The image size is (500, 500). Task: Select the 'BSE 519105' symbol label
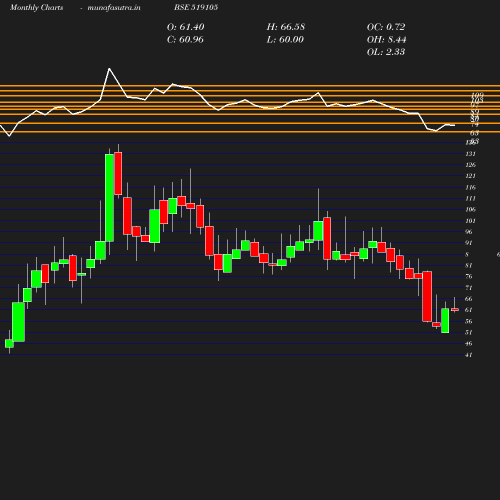pyautogui.click(x=196, y=7)
